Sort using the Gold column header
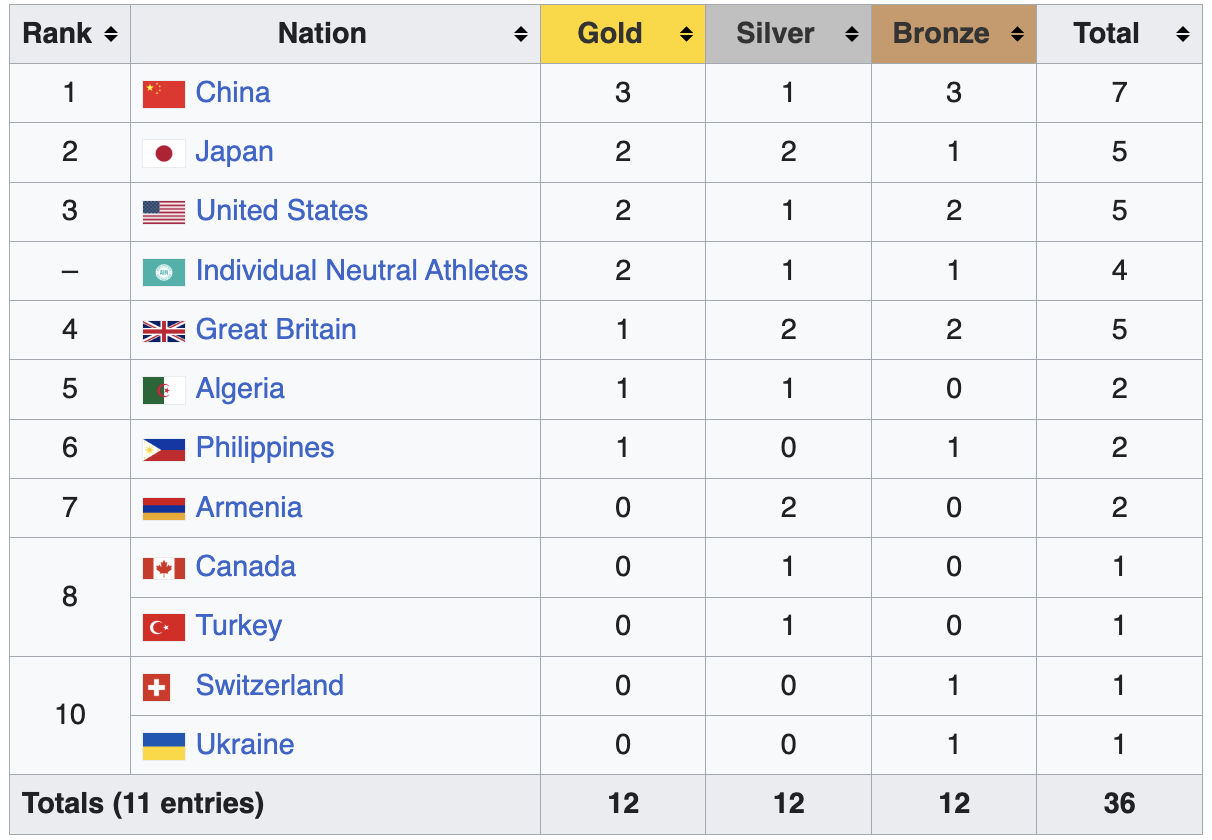 (x=610, y=34)
